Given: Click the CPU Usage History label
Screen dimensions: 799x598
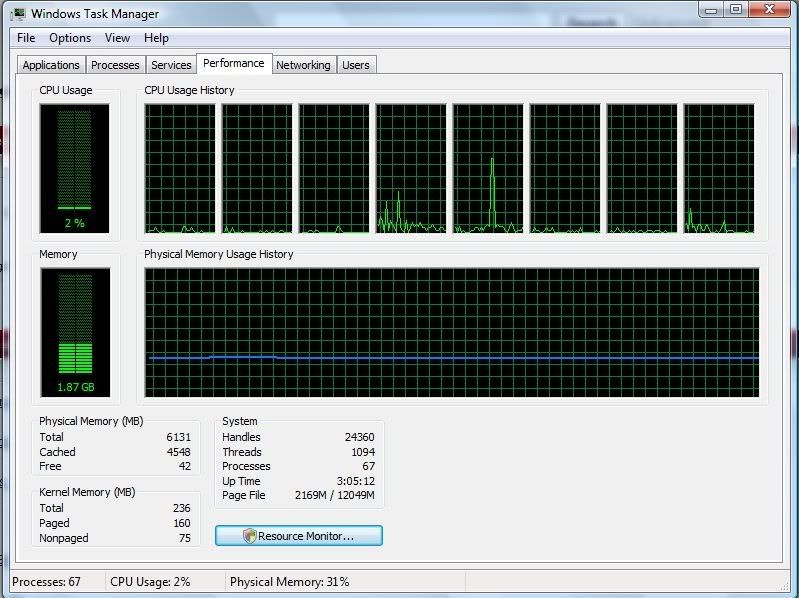Looking at the screenshot, I should (189, 90).
